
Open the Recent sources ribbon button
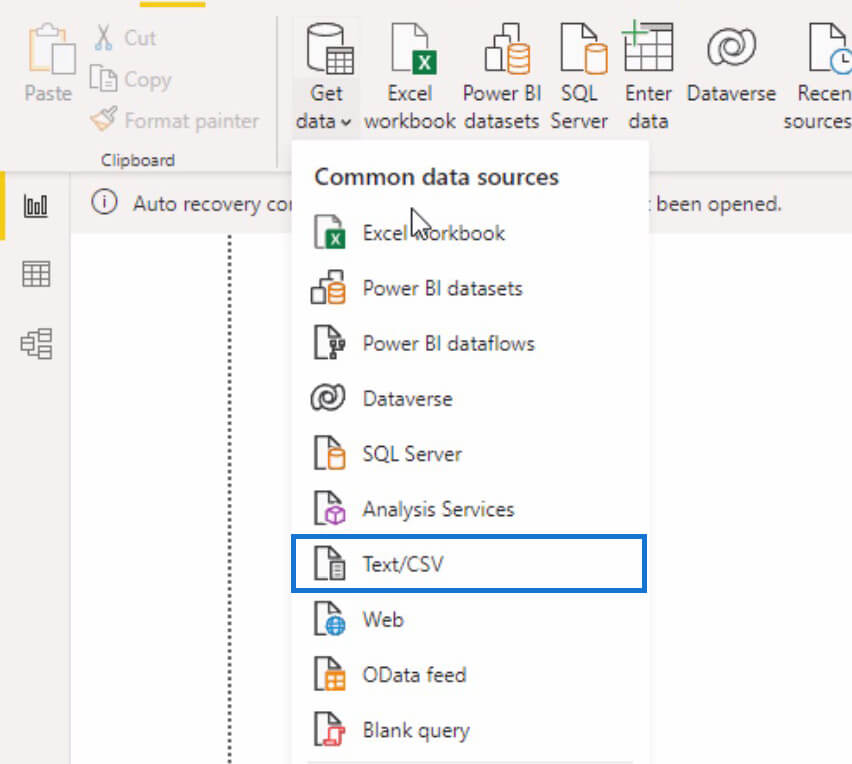coord(818,78)
